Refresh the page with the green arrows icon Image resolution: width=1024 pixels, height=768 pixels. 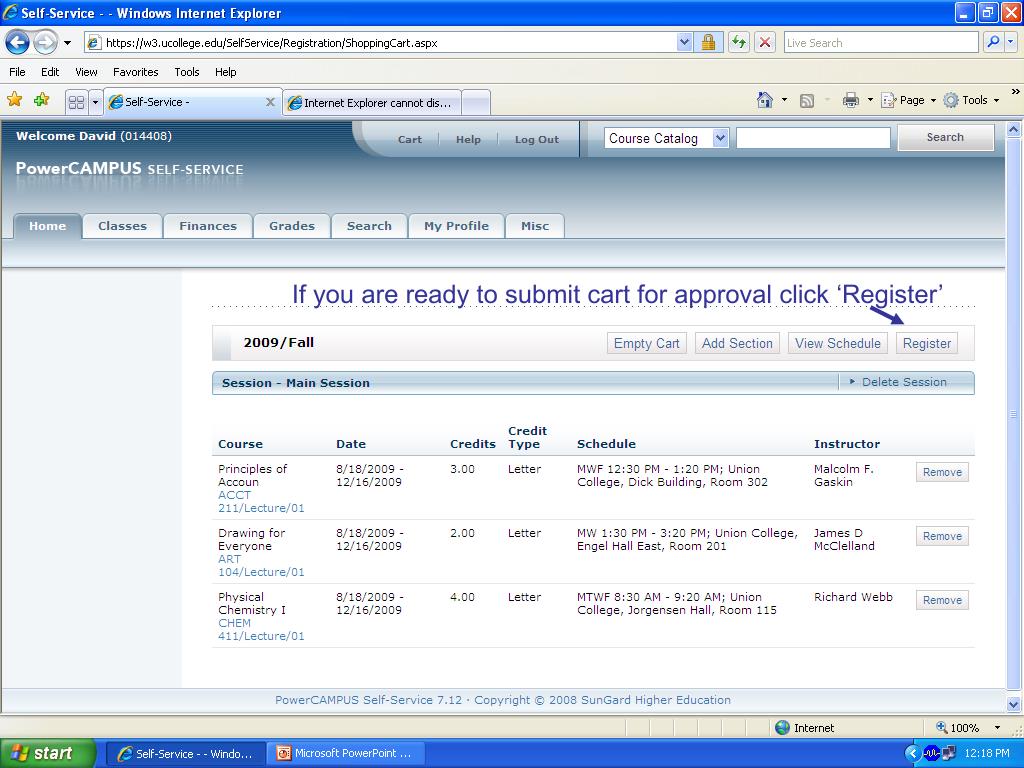[739, 43]
